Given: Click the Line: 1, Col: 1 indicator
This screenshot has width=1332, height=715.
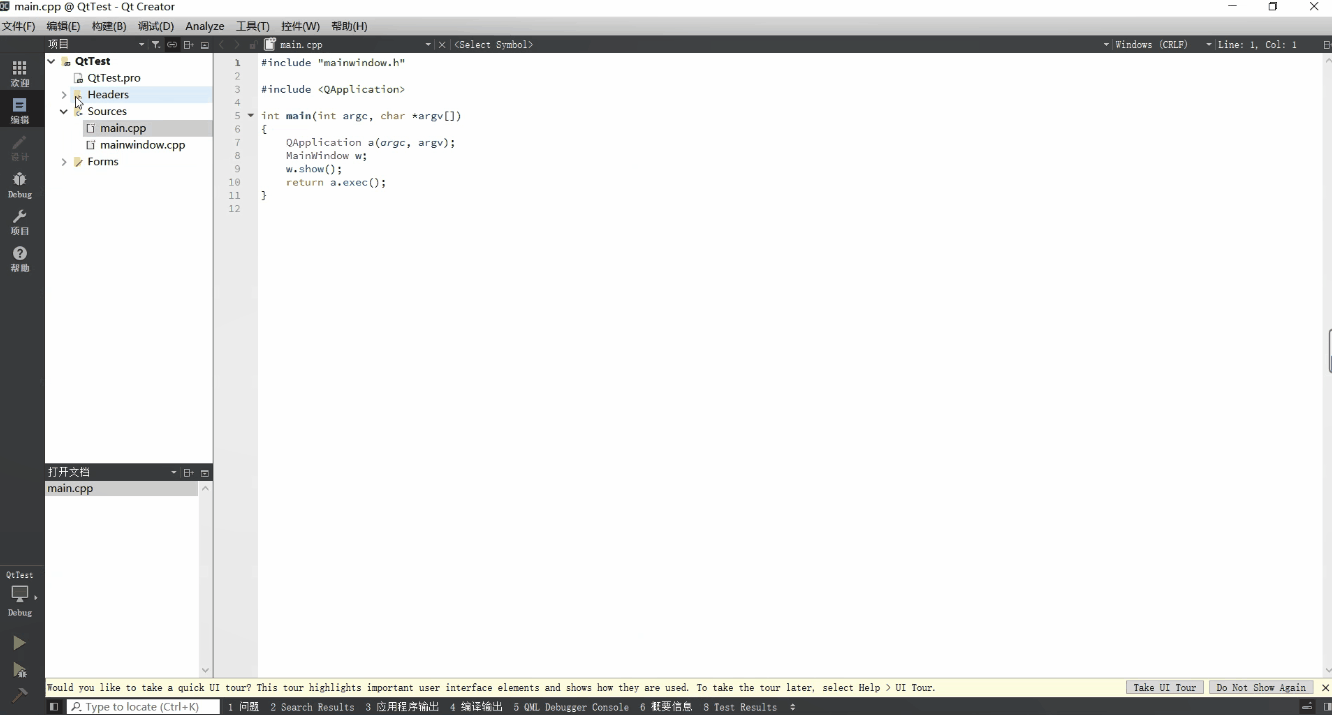Looking at the screenshot, I should [1257, 45].
